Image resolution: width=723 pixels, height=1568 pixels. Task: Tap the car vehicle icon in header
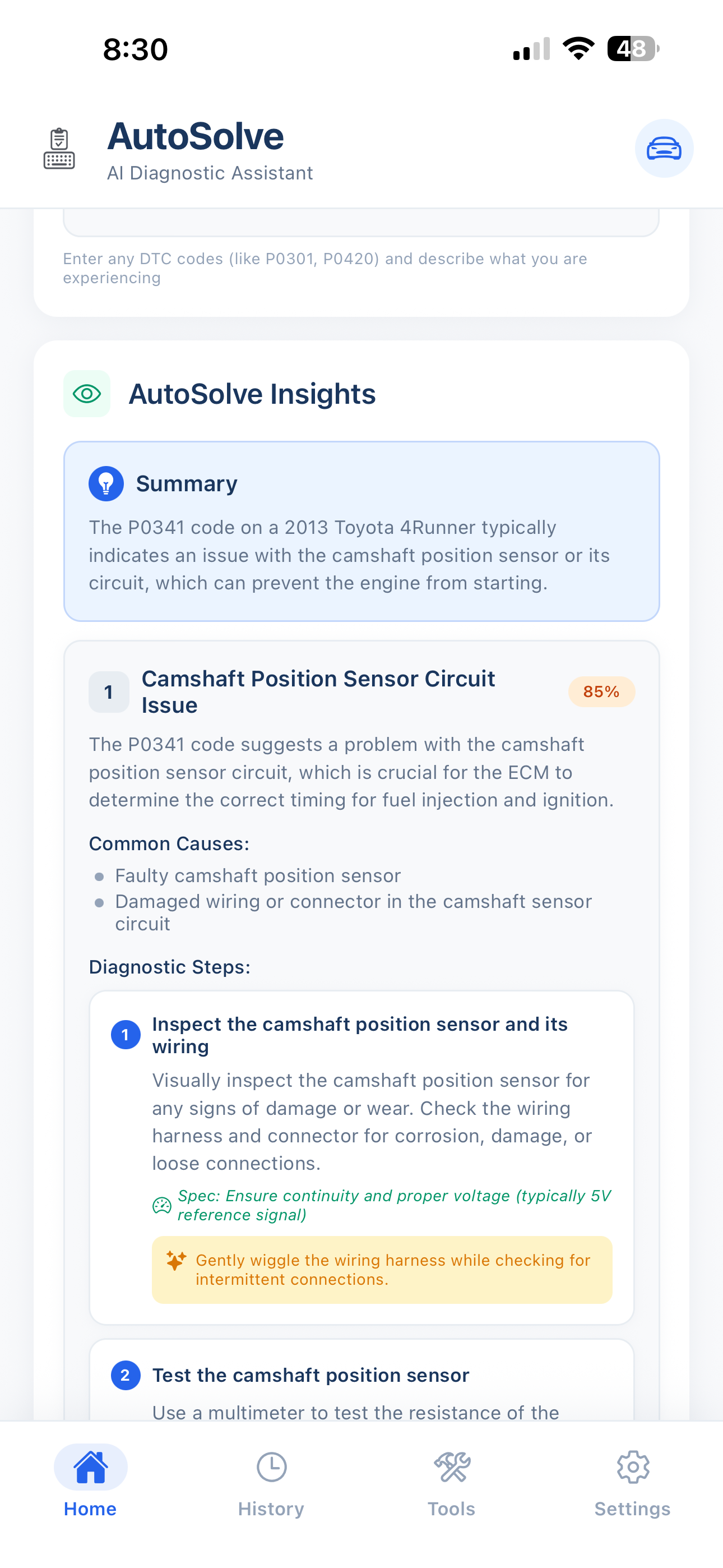(664, 149)
